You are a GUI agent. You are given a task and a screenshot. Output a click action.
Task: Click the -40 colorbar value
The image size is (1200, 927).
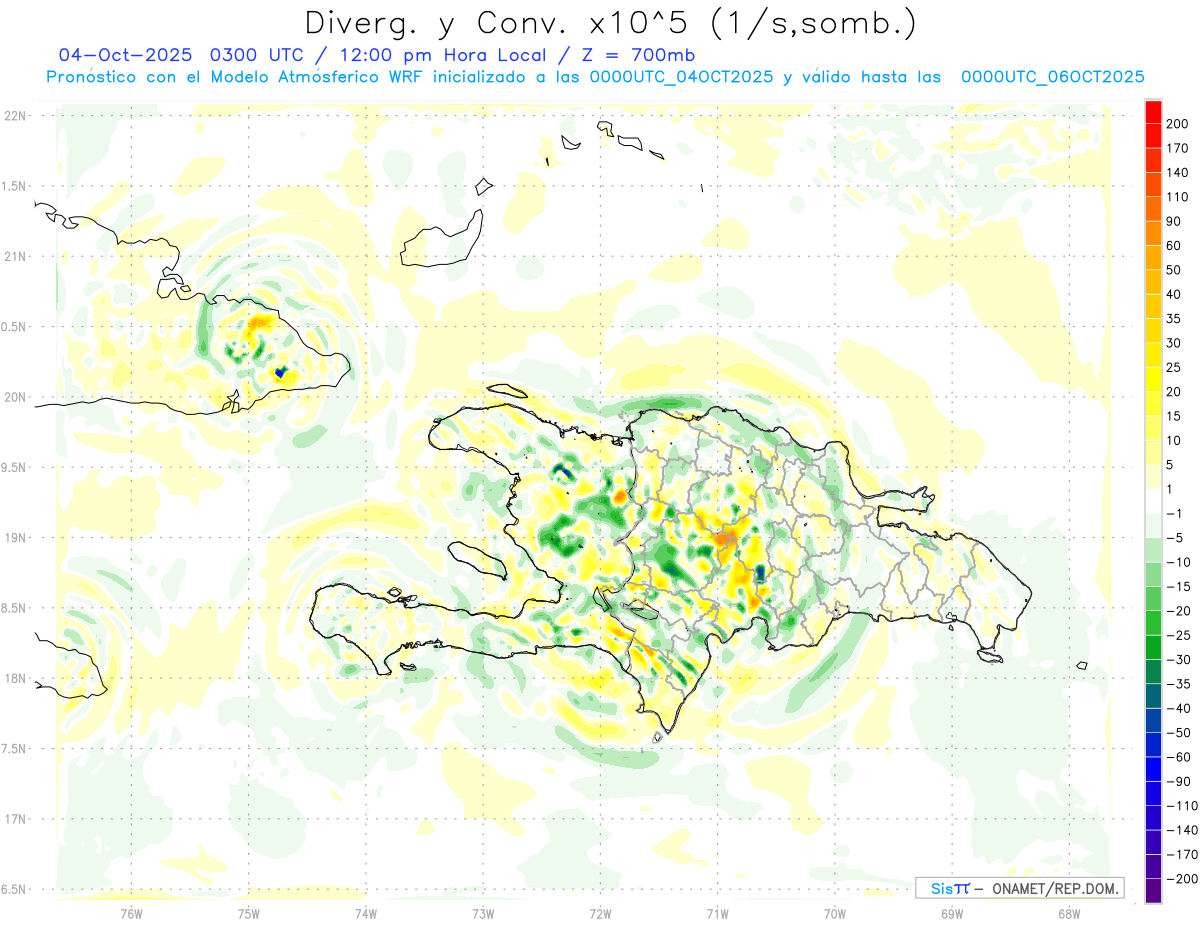[x=1177, y=708]
